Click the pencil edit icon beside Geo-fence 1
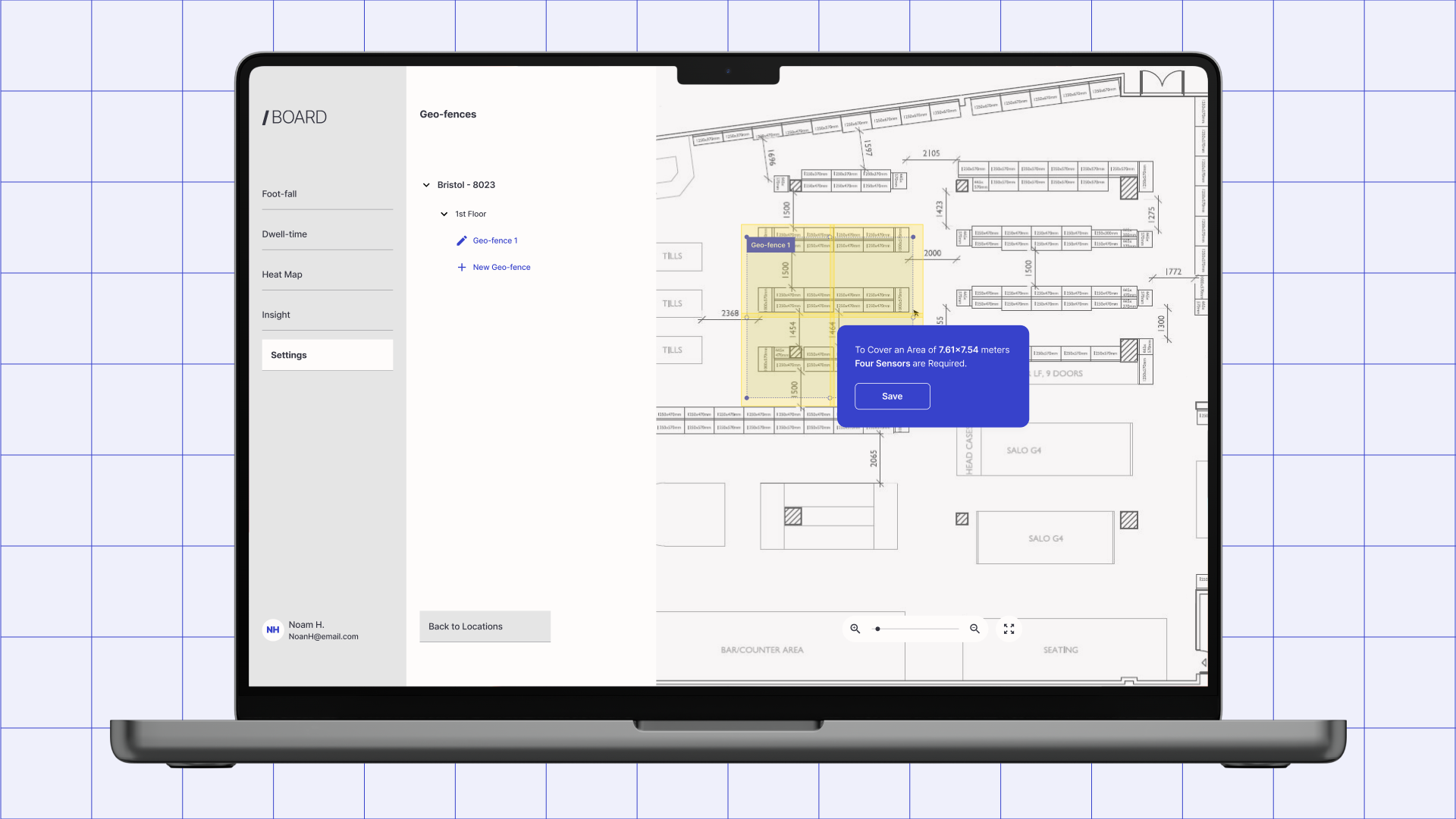The height and width of the screenshot is (819, 1456). click(x=461, y=241)
